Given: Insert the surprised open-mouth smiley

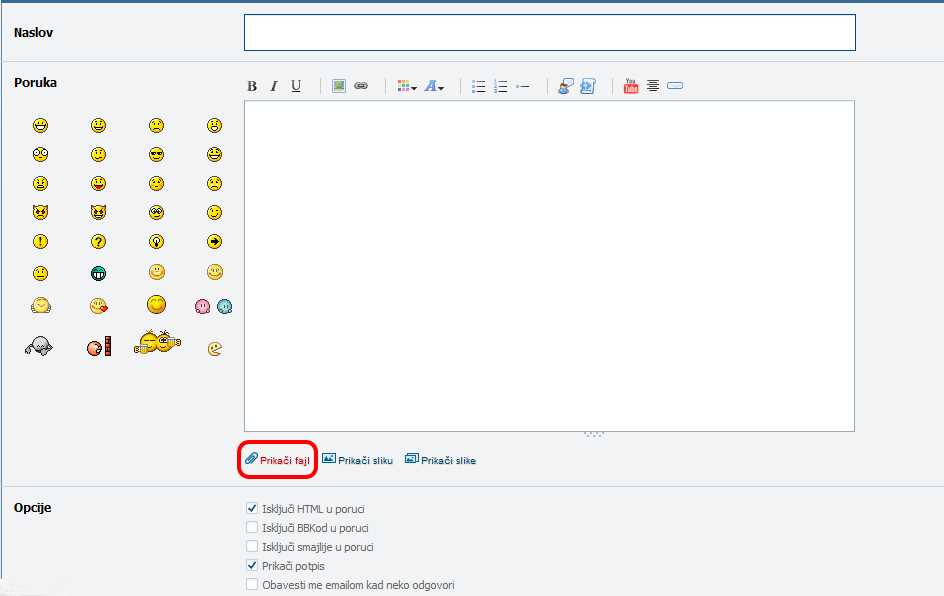Looking at the screenshot, I should point(214,125).
